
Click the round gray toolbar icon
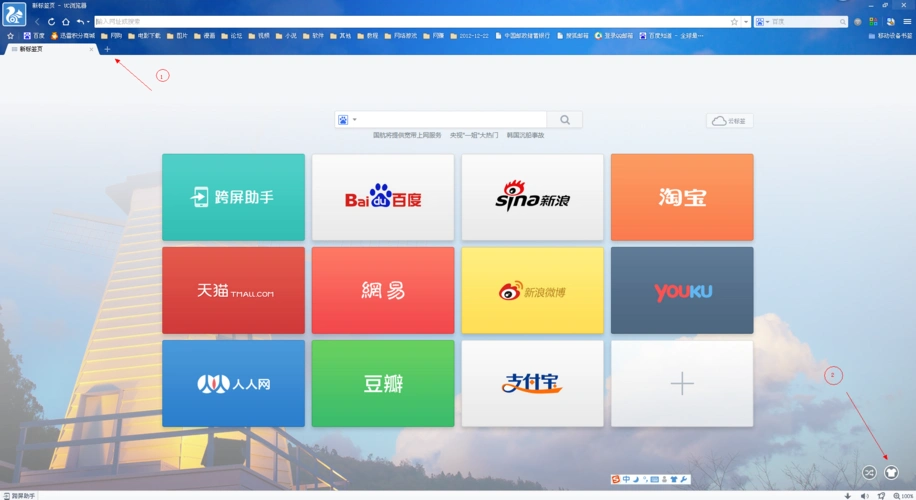(858, 22)
